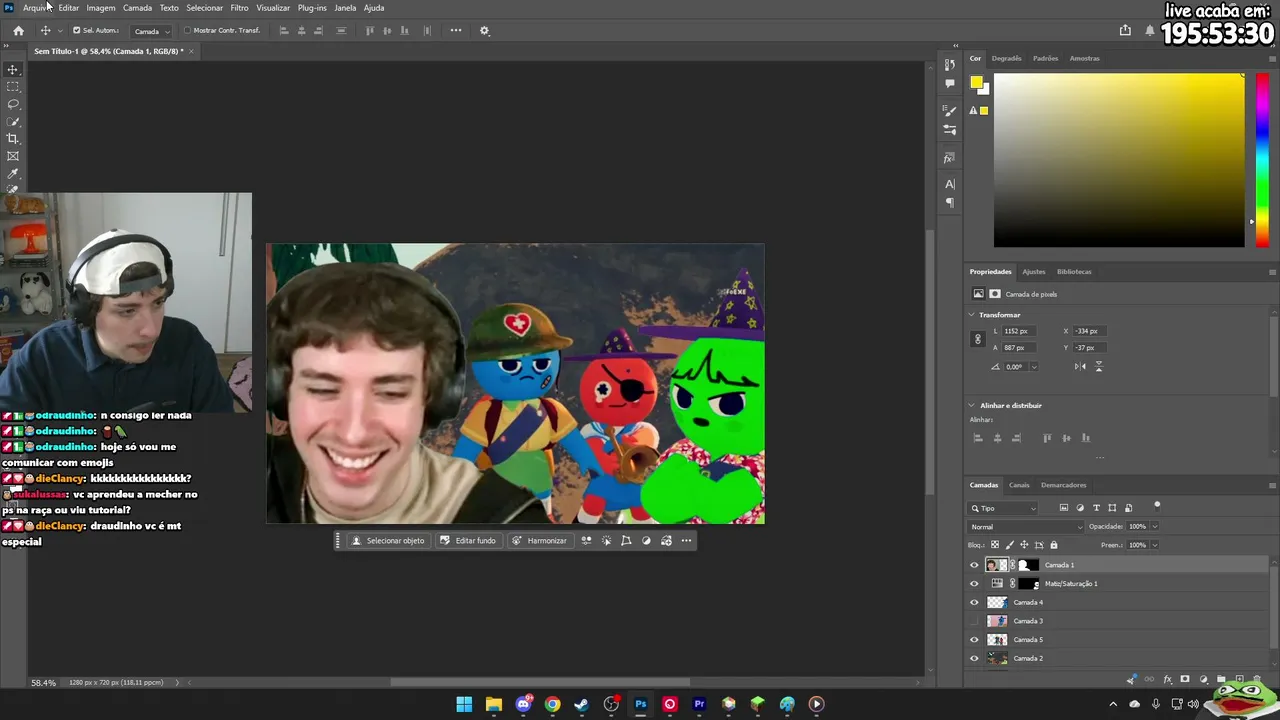Open Google Chrome from the taskbar
Viewport: 1280px width, 720px height.
click(x=552, y=704)
